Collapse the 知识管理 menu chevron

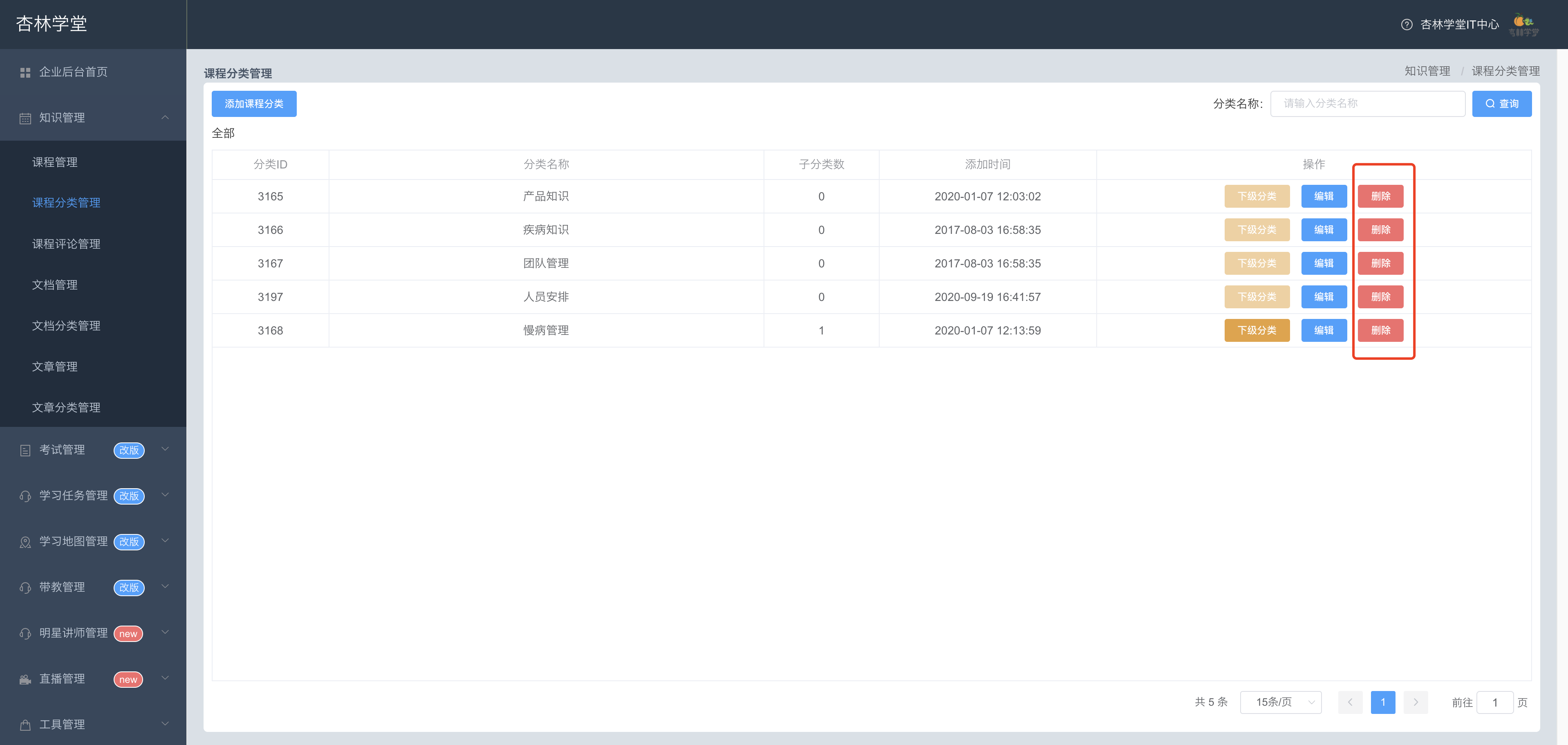pyautogui.click(x=165, y=117)
